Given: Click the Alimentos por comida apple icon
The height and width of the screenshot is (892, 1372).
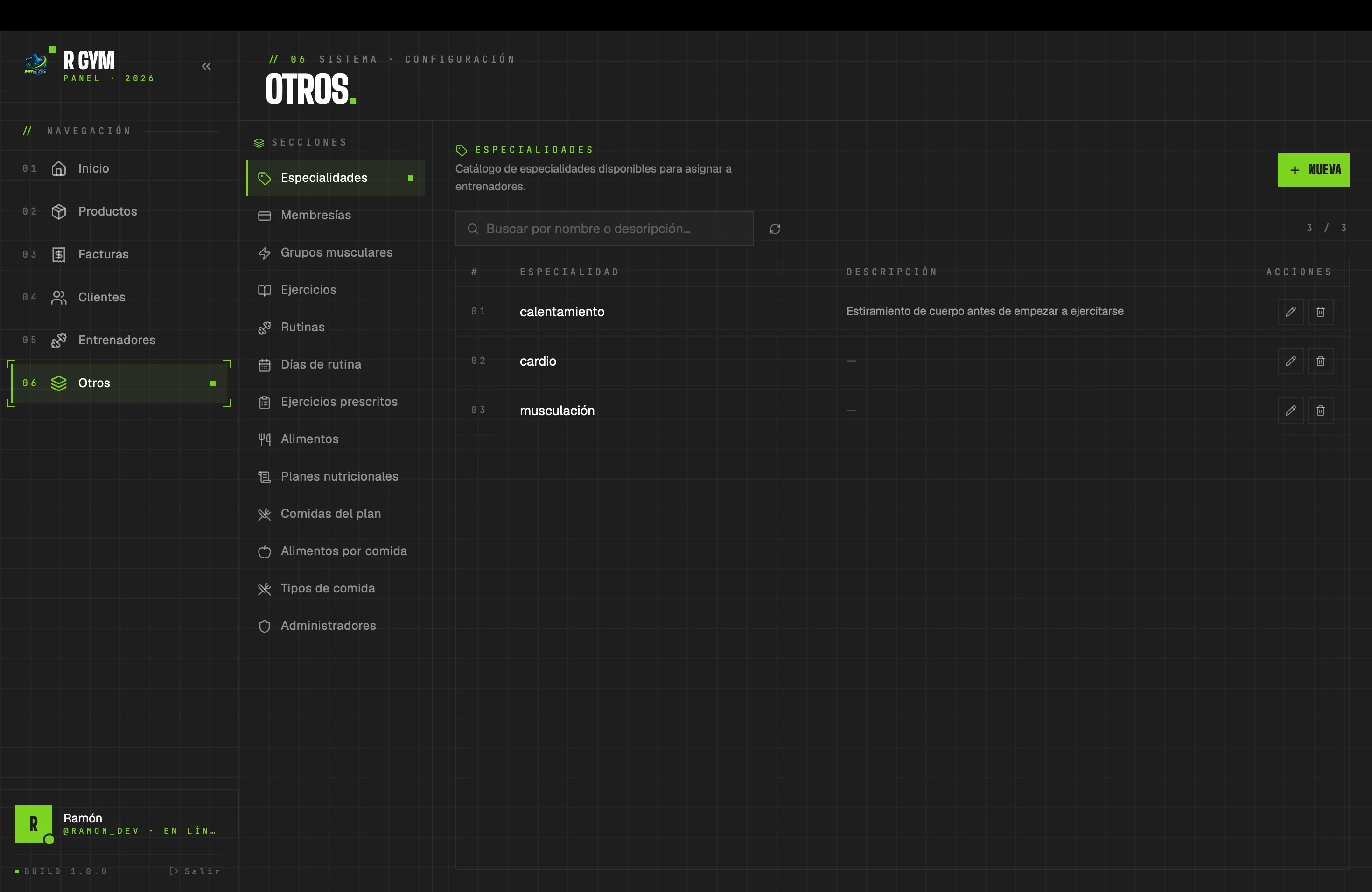Looking at the screenshot, I should pyautogui.click(x=265, y=552).
